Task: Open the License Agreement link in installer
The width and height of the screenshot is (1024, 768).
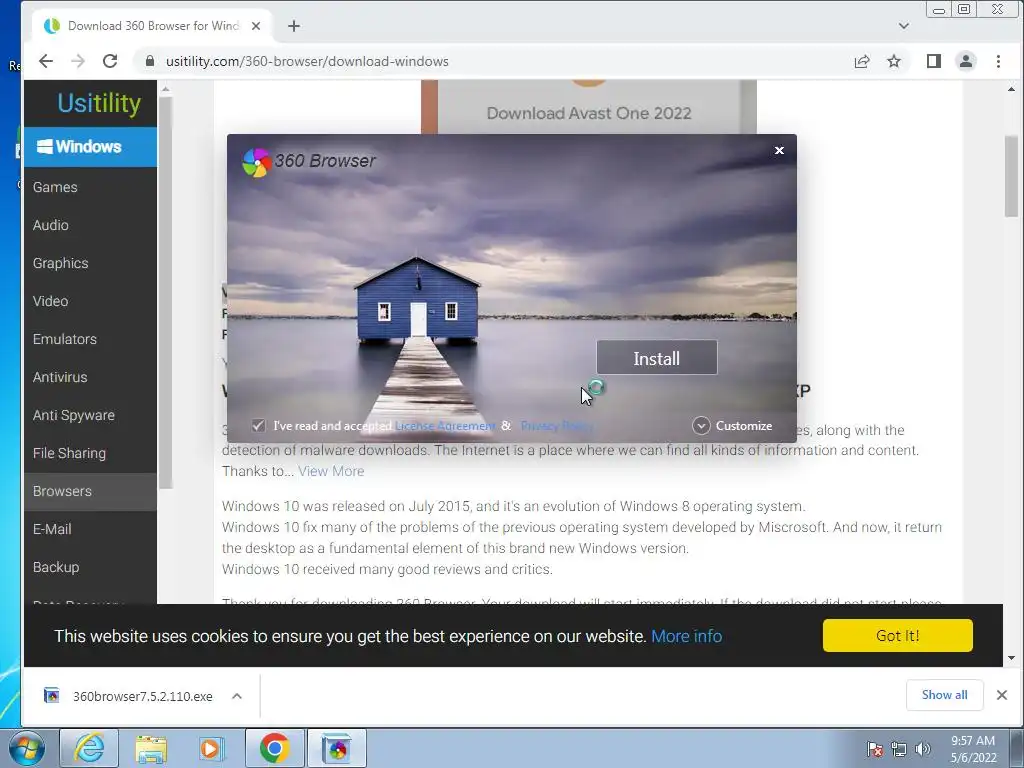Action: 445,426
